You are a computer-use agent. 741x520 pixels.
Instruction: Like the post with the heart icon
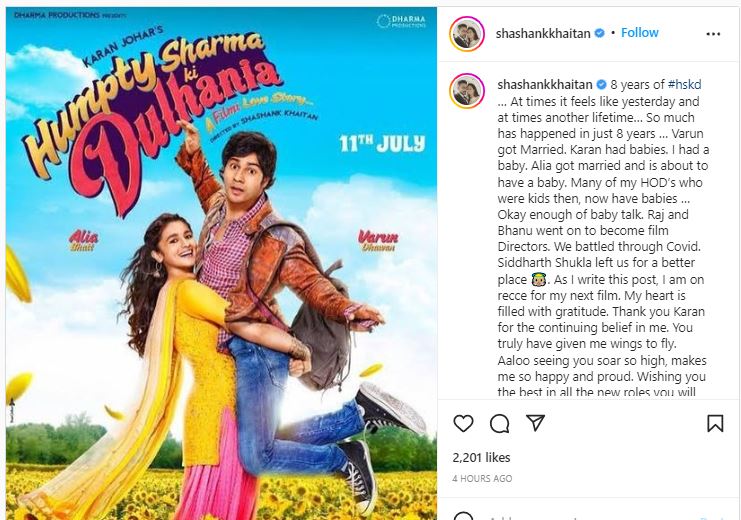pos(463,423)
